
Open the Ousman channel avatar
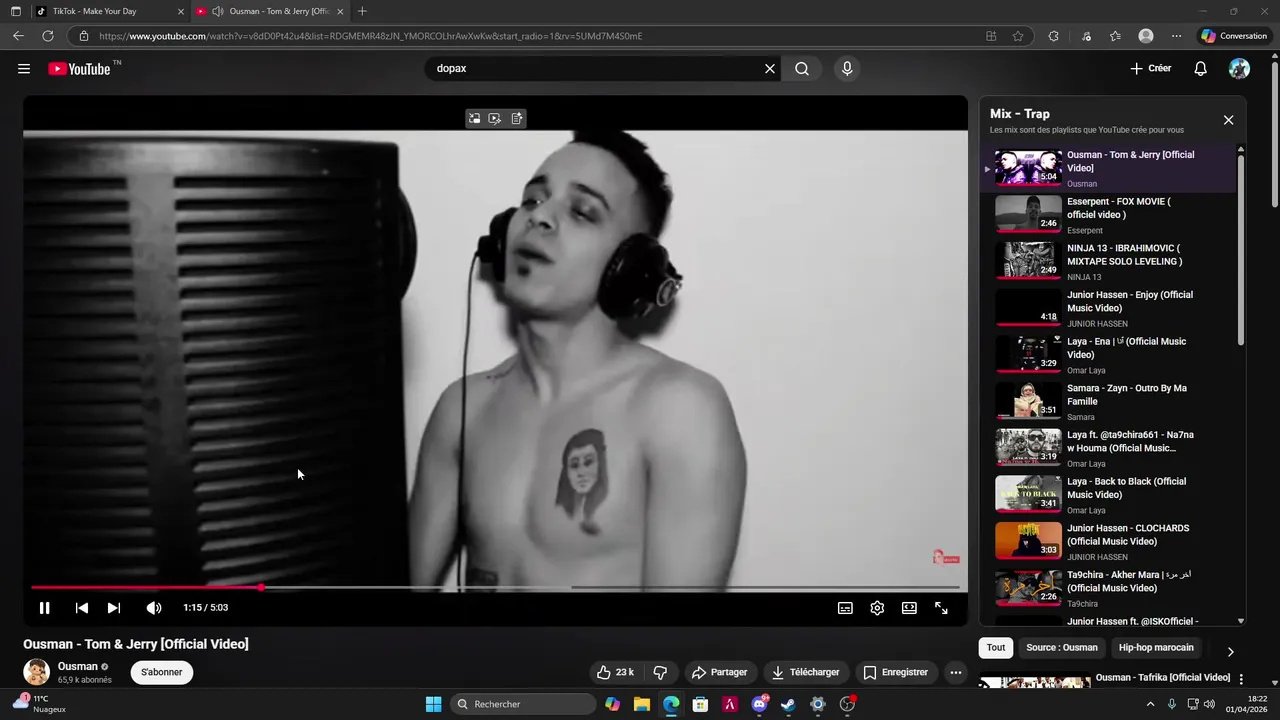37,672
